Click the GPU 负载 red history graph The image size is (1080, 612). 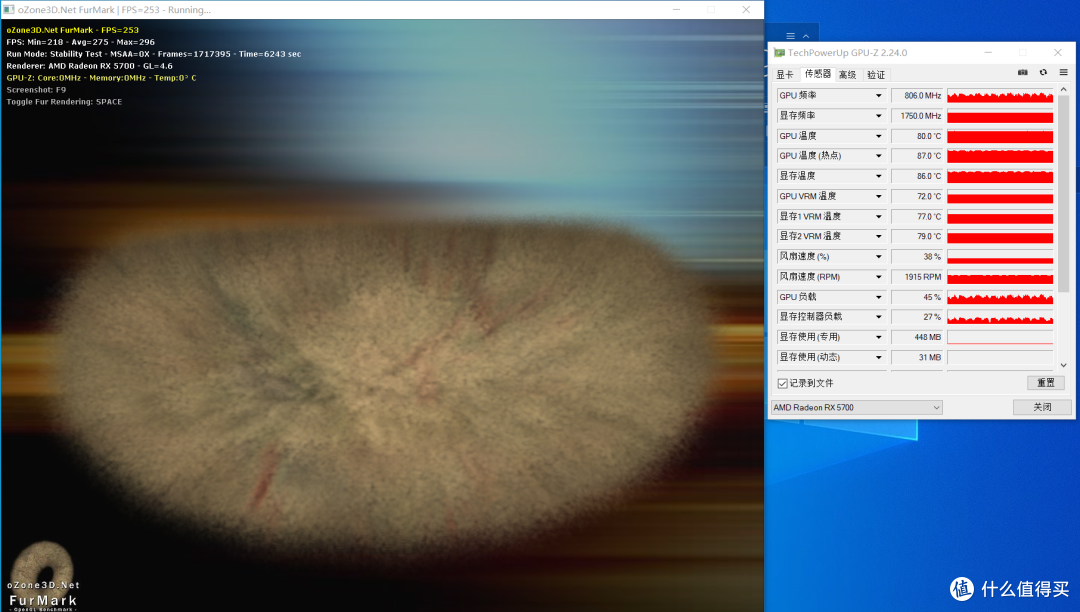(1000, 297)
